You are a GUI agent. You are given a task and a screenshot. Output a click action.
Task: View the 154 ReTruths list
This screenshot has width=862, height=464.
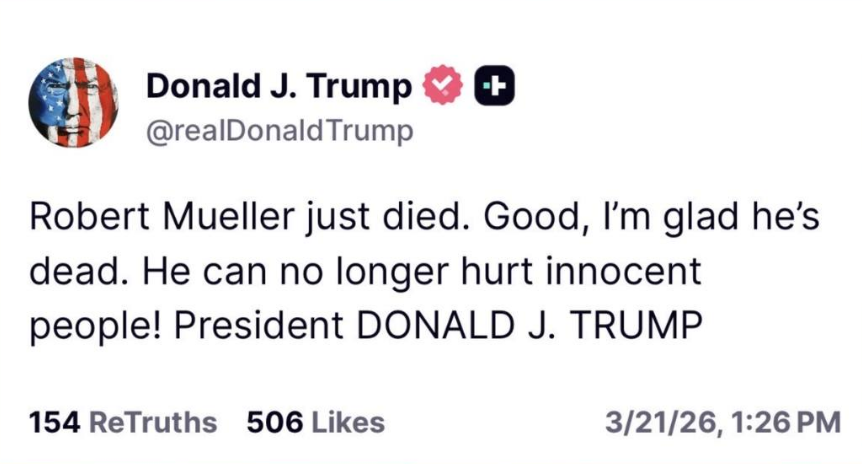(124, 422)
